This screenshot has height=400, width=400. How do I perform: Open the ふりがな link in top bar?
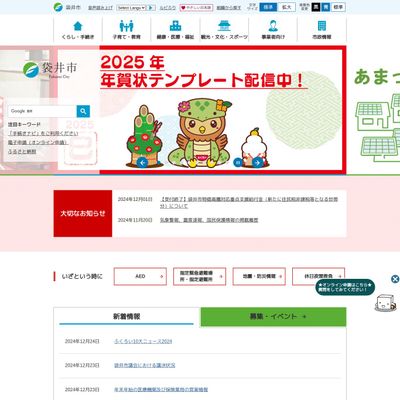pyautogui.click(x=167, y=7)
